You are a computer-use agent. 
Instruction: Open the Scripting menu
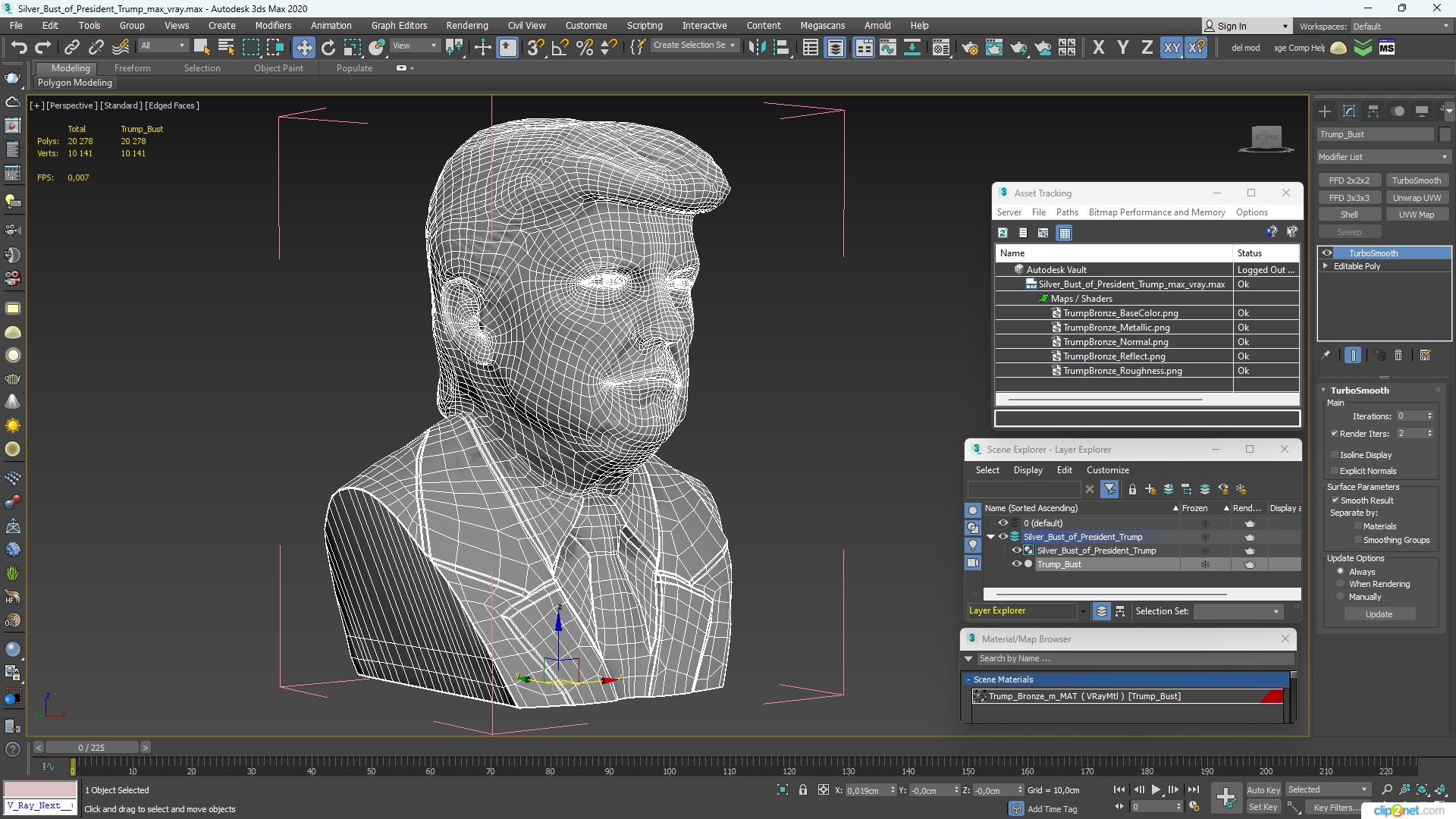645,26
